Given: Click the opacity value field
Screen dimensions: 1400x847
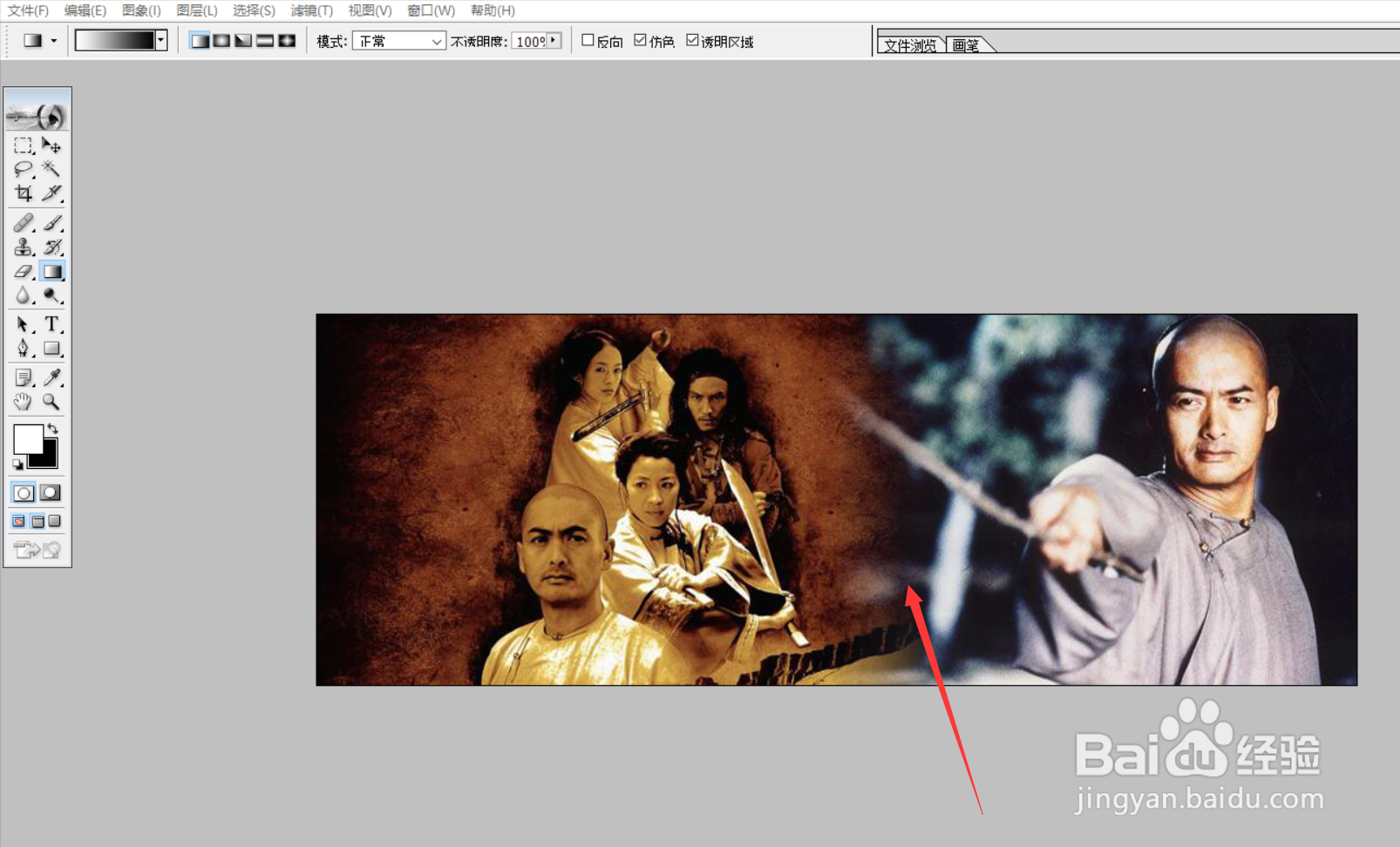Looking at the screenshot, I should 529,41.
